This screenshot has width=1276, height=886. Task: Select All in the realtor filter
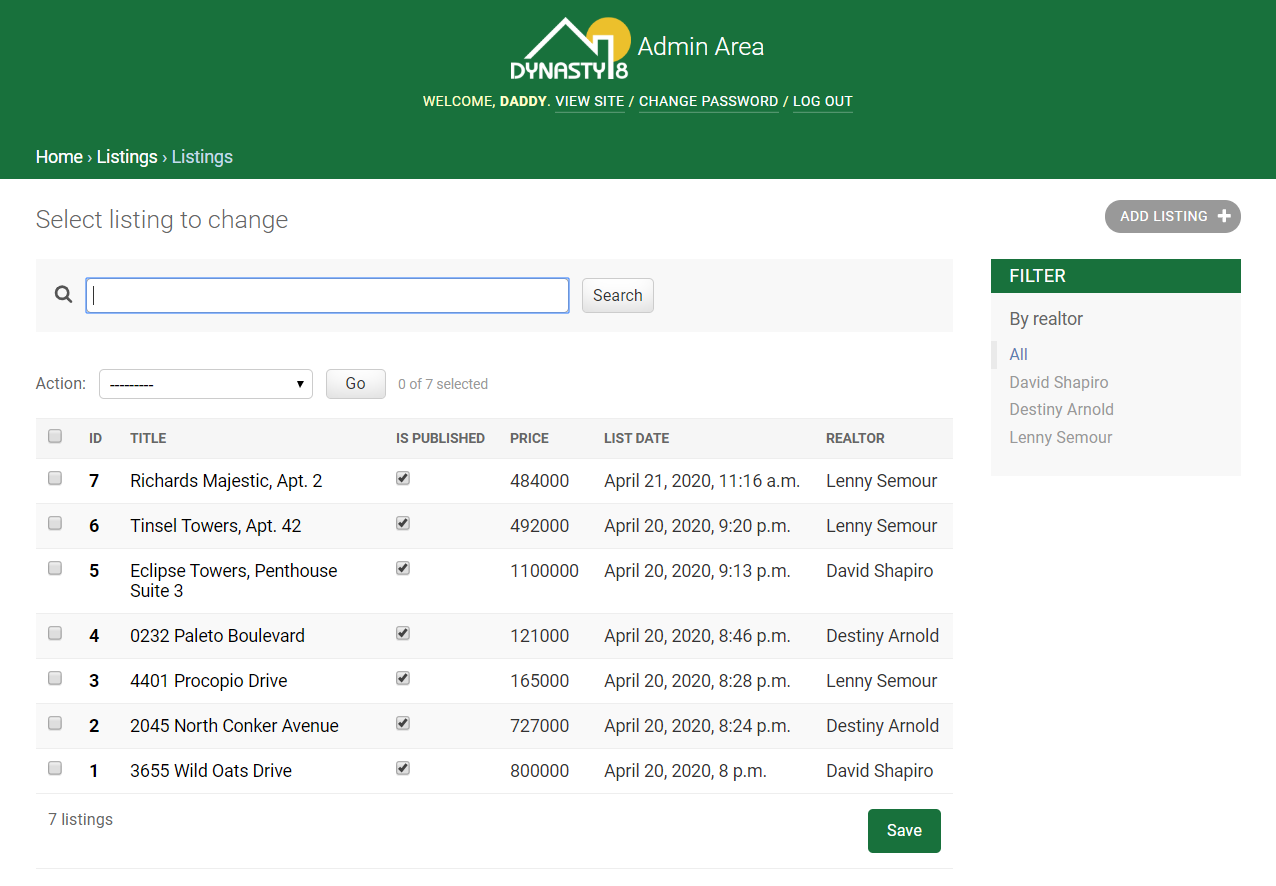pyautogui.click(x=1018, y=354)
